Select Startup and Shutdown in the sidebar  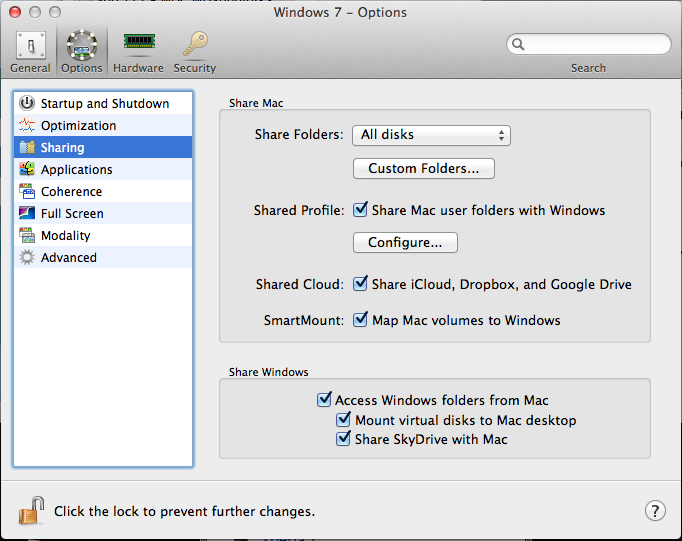(103, 103)
